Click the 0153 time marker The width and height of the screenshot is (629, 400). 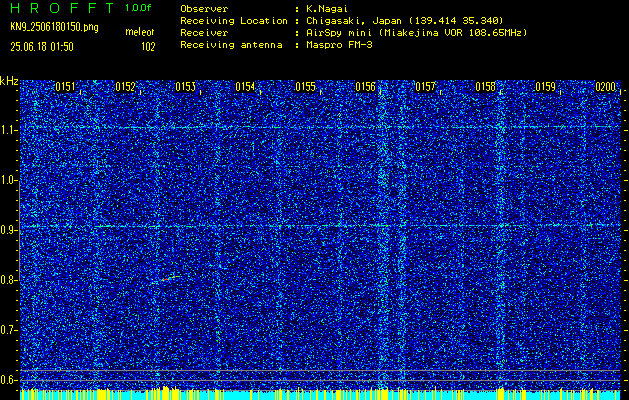[185, 87]
